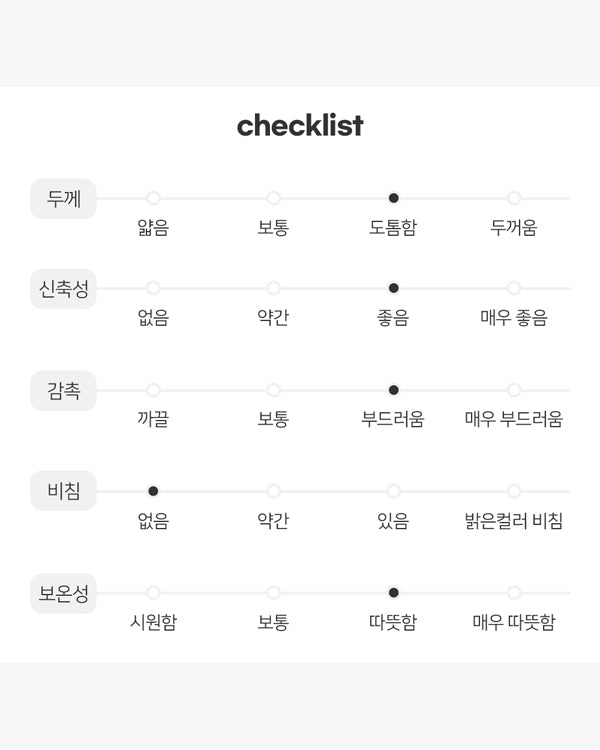
Task: Choose the 매우 좋음 stretch dot
Action: (514, 288)
